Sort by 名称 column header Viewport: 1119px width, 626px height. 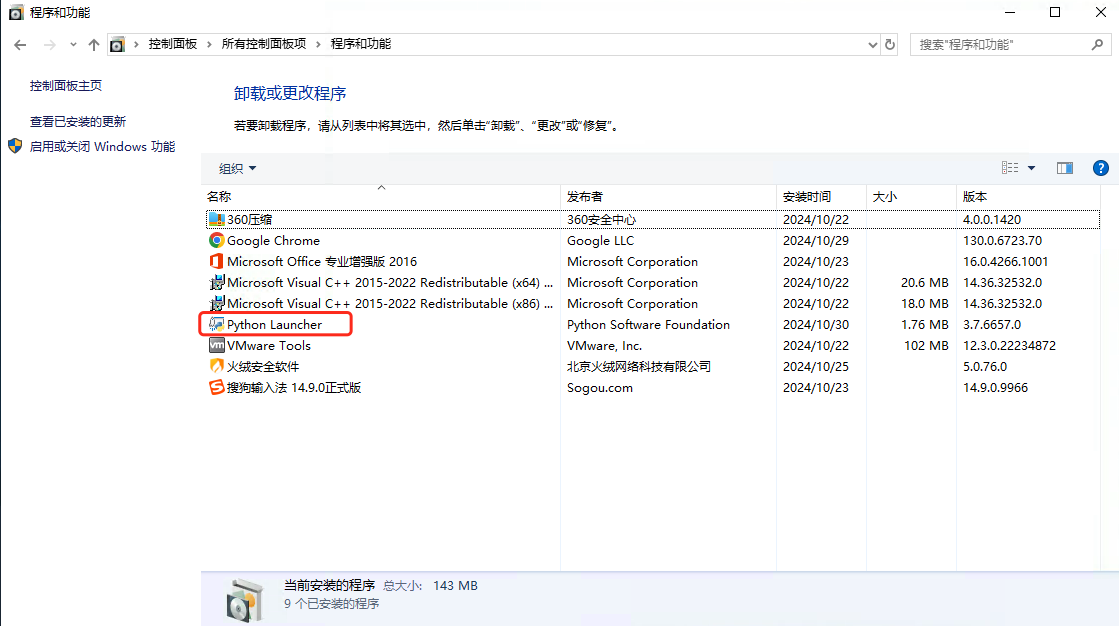(x=381, y=196)
